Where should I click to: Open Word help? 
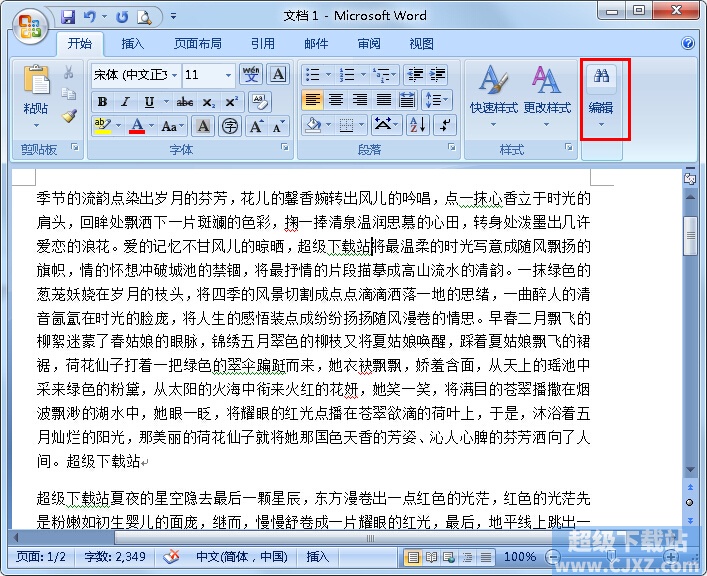tap(688, 43)
